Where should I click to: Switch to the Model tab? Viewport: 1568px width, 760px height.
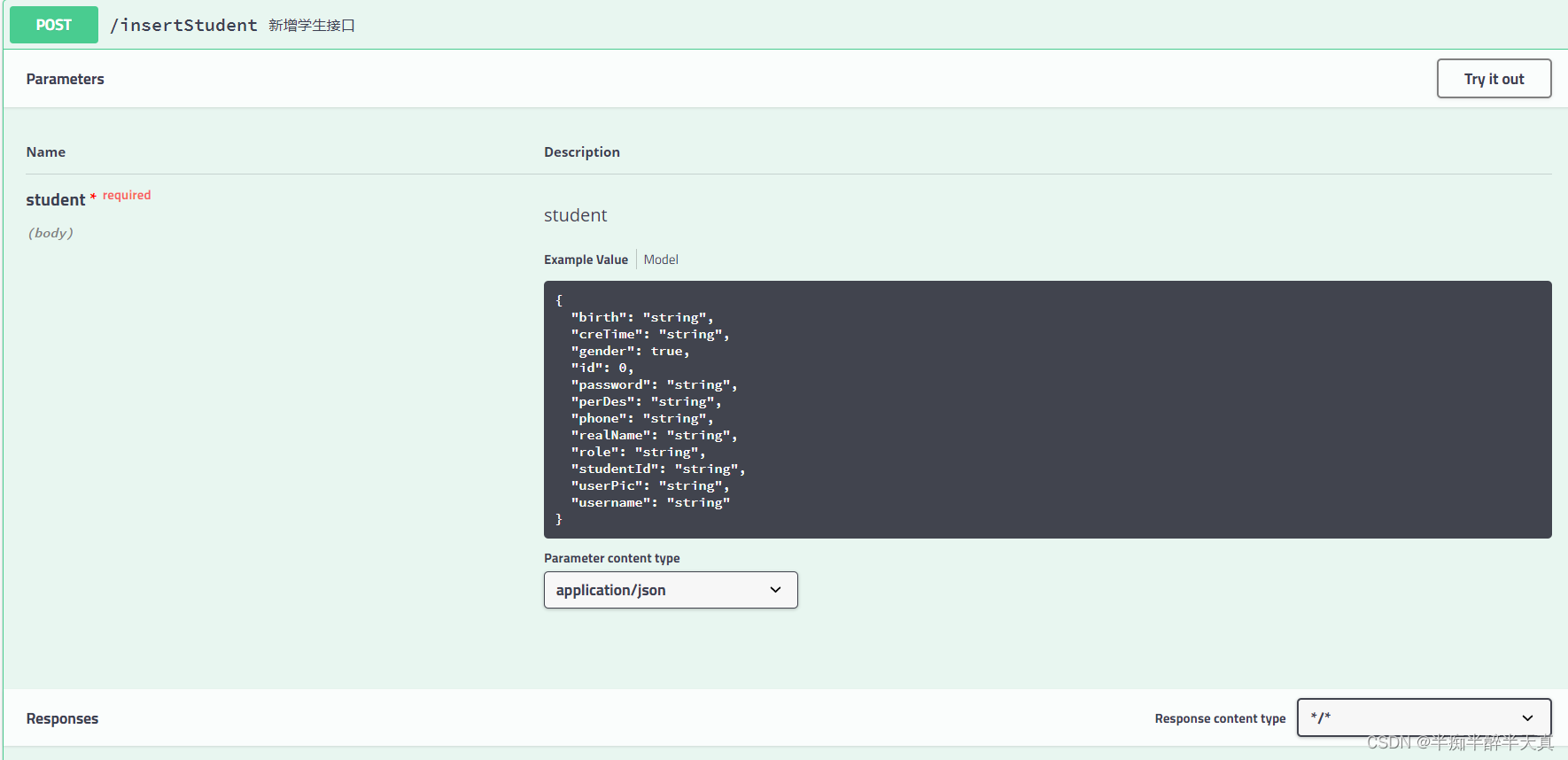(661, 260)
